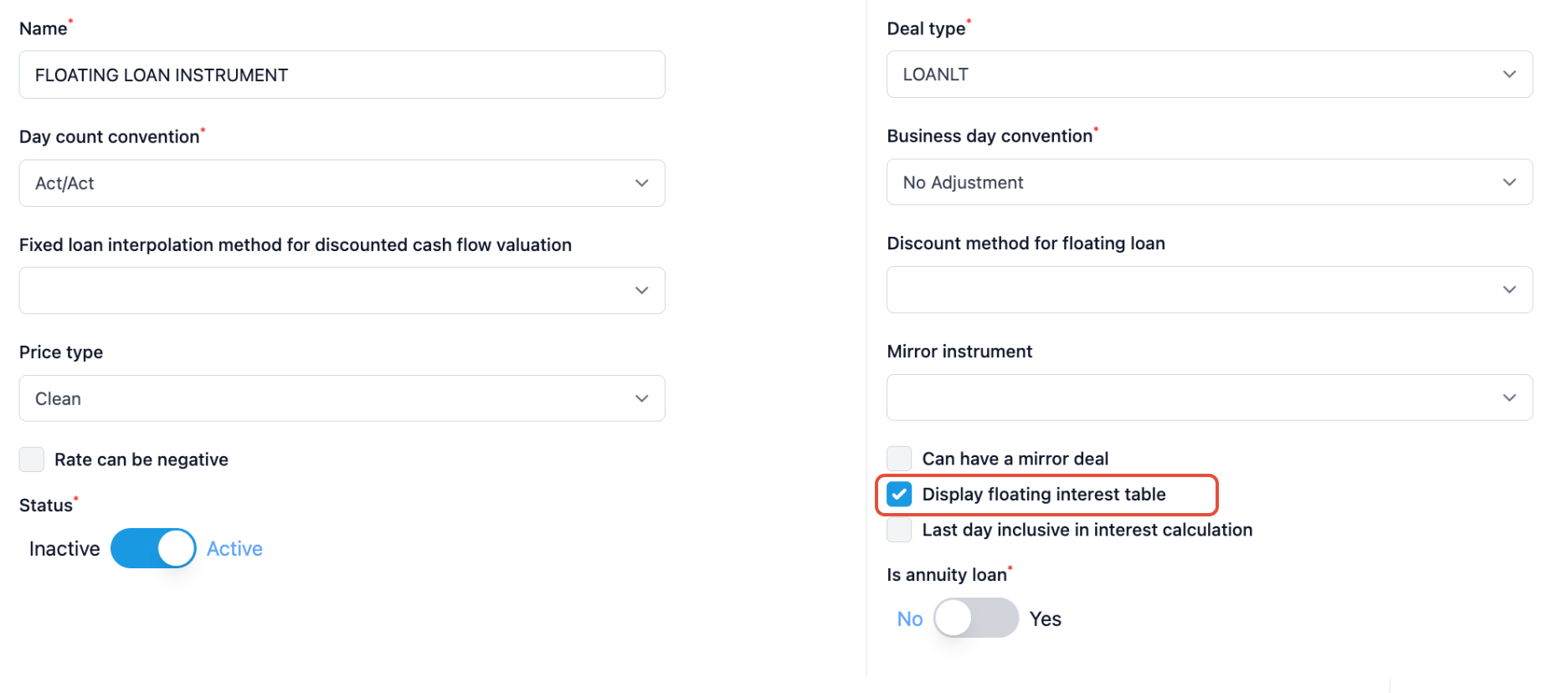Toggle the Is annuity loan switch
Viewport: 1568px width, 693px height.
coord(975,619)
